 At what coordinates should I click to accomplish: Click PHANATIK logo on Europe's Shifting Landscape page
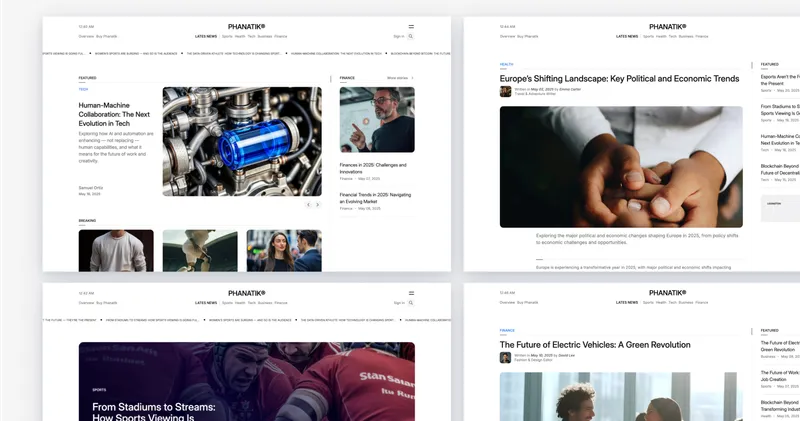pos(667,27)
